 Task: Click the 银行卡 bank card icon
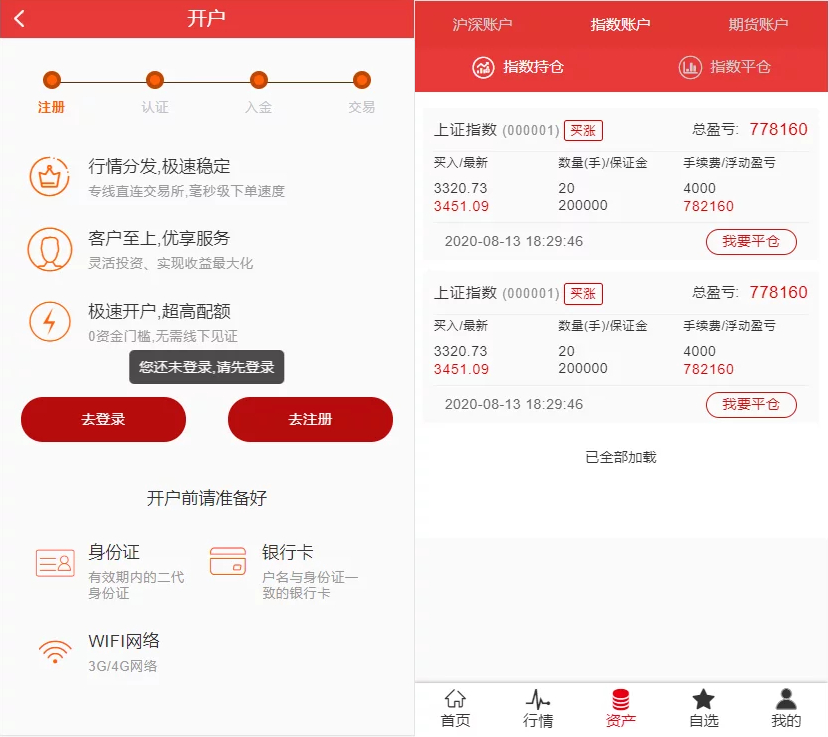tap(228, 561)
